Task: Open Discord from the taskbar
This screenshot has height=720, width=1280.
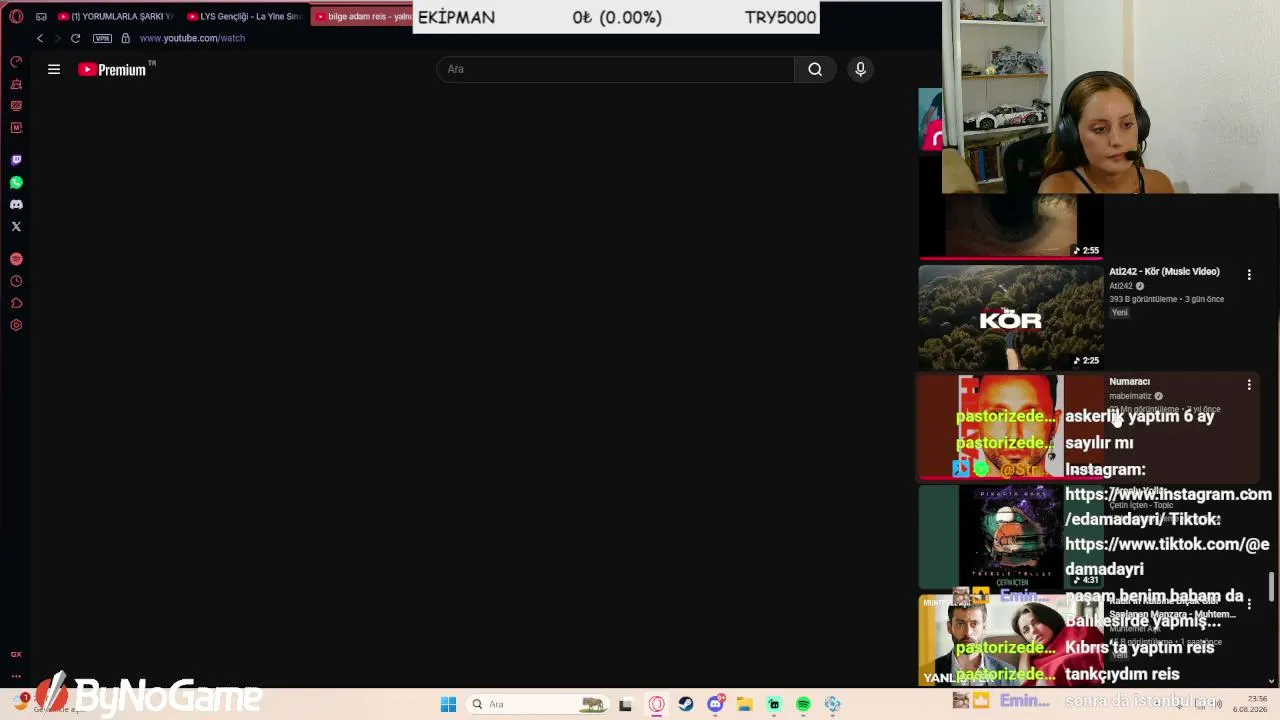Action: click(715, 704)
